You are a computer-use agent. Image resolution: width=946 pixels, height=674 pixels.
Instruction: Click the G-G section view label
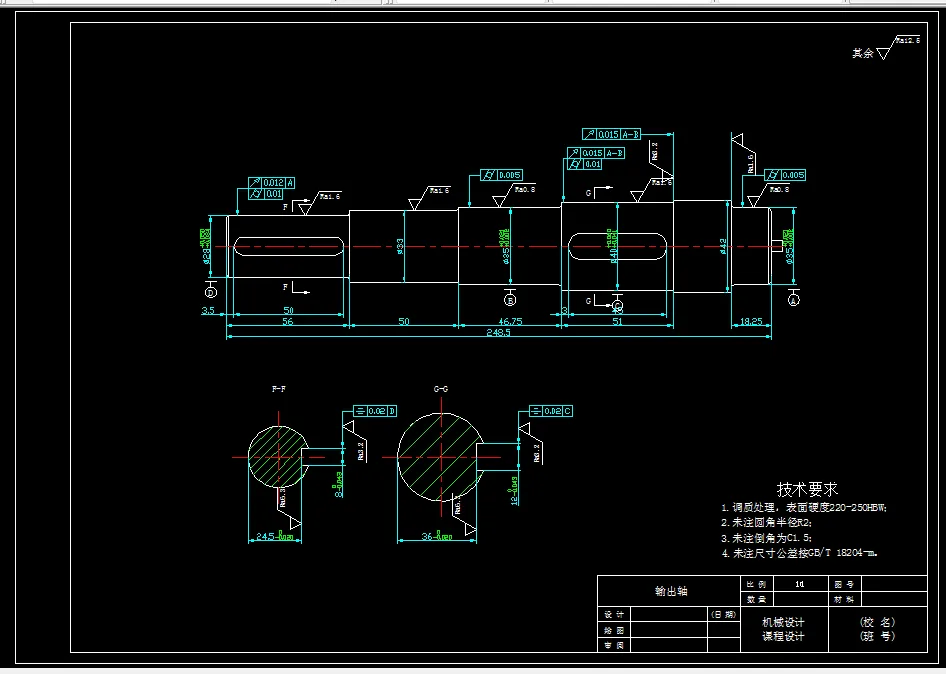(441, 389)
